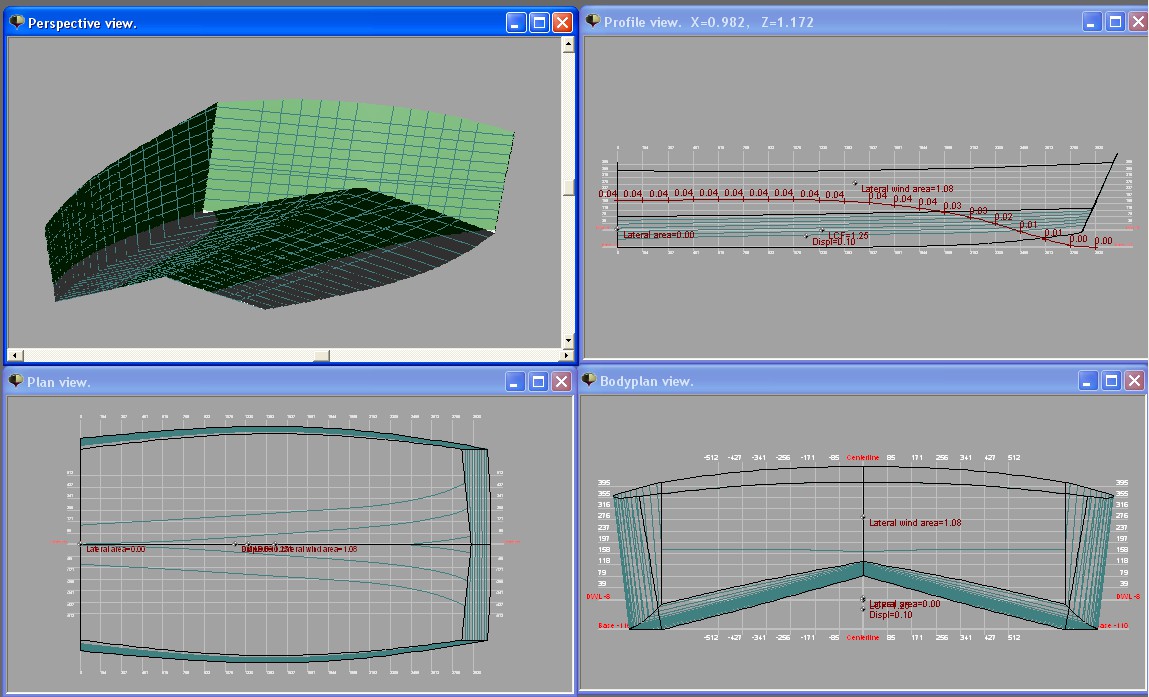Close the Bodyplan view window
This screenshot has width=1149, height=697.
coord(1134,380)
